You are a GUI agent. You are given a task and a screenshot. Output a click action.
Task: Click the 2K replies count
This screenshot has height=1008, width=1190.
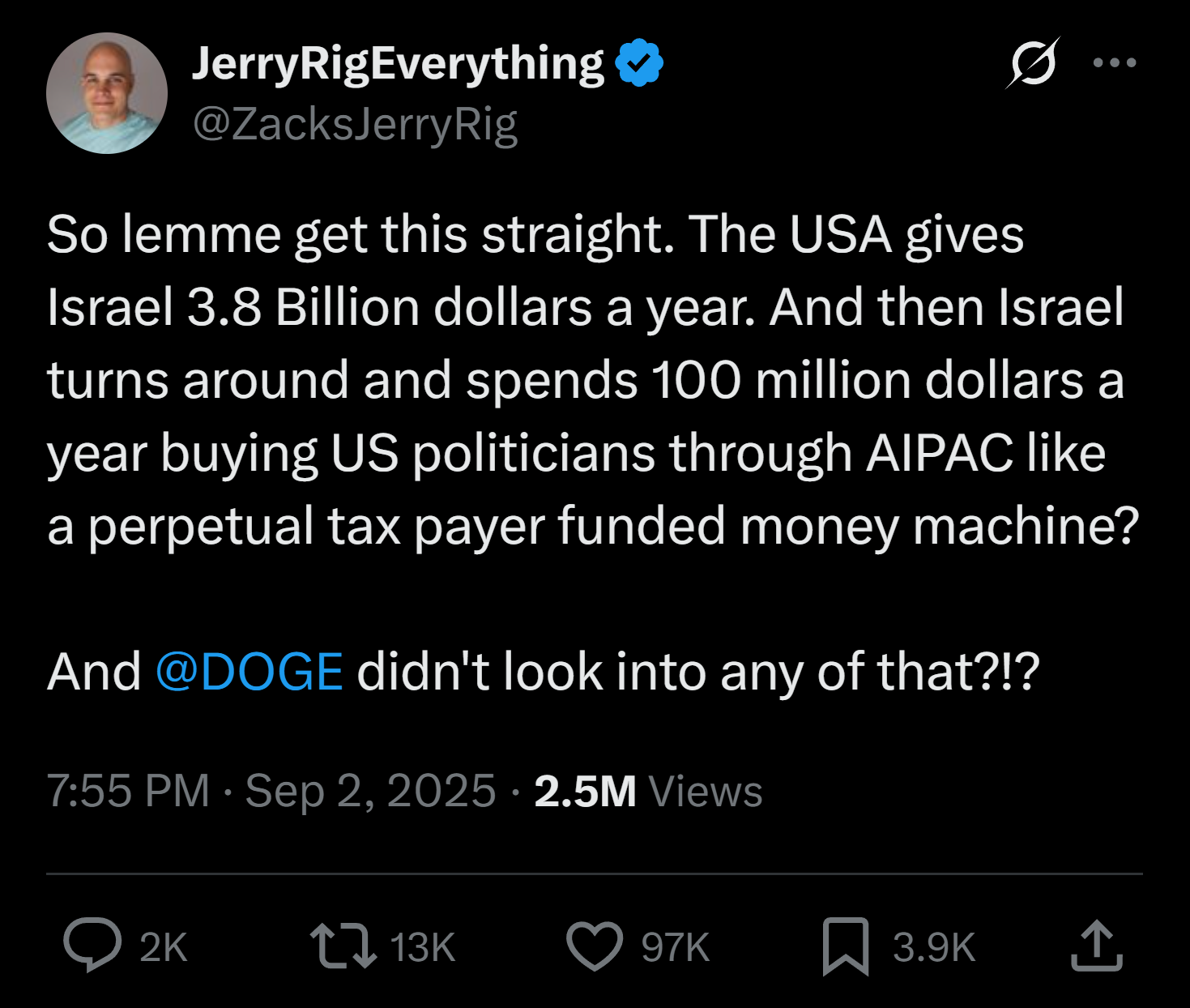click(164, 947)
